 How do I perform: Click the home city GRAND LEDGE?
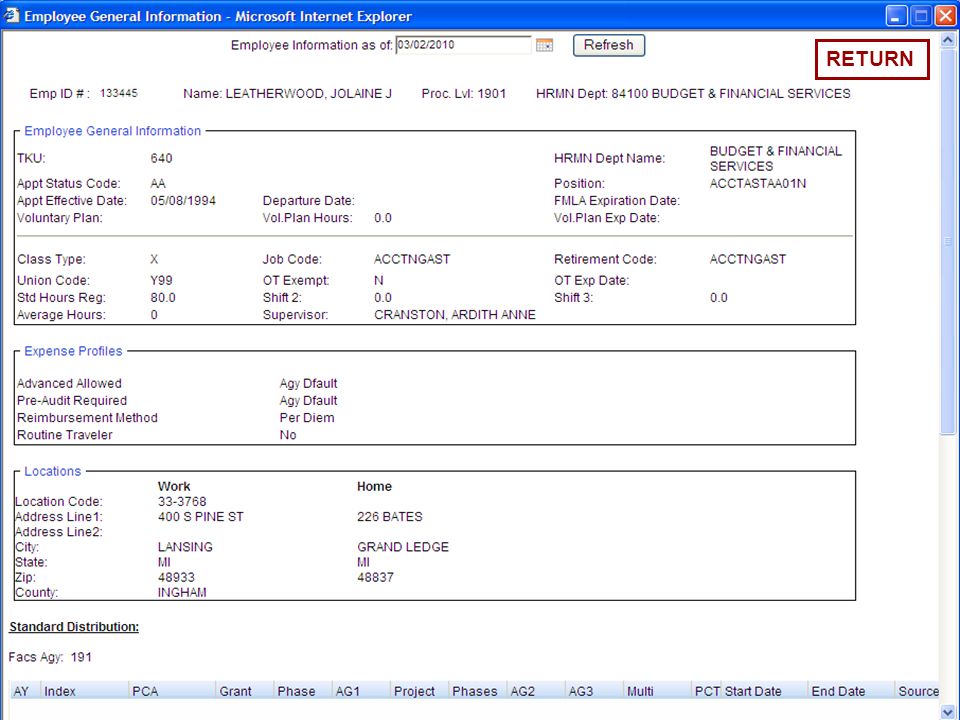coord(403,547)
